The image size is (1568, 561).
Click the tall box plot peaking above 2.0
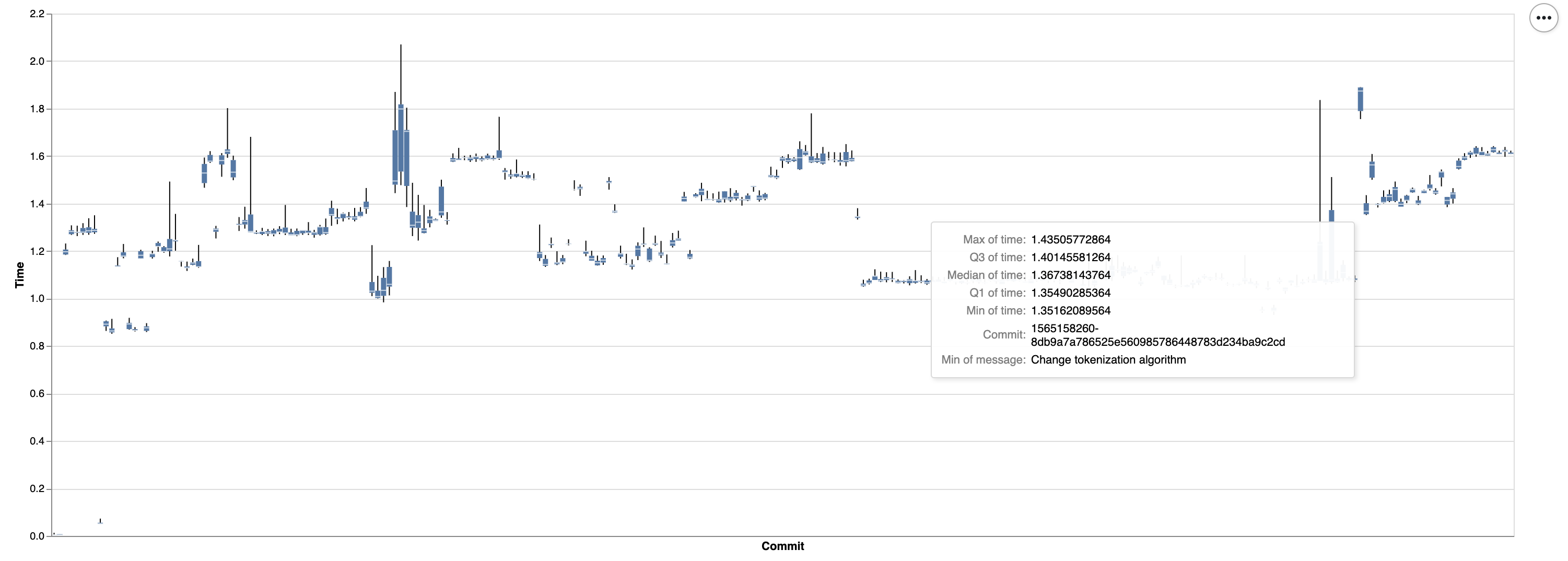click(401, 137)
